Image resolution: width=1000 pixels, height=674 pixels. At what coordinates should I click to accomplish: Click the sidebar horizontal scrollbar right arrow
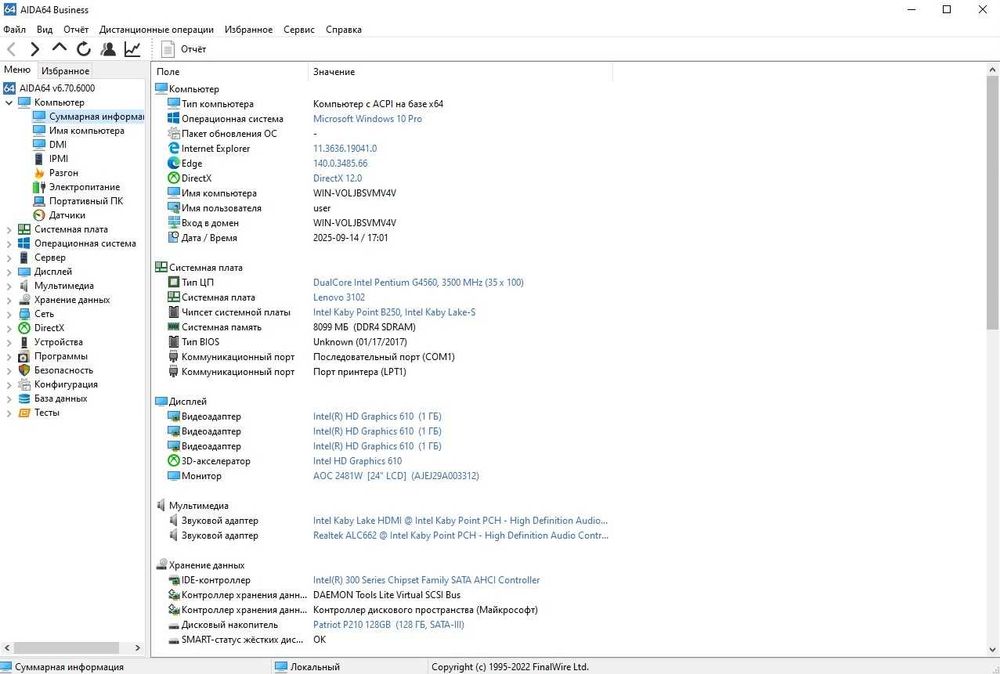137,647
